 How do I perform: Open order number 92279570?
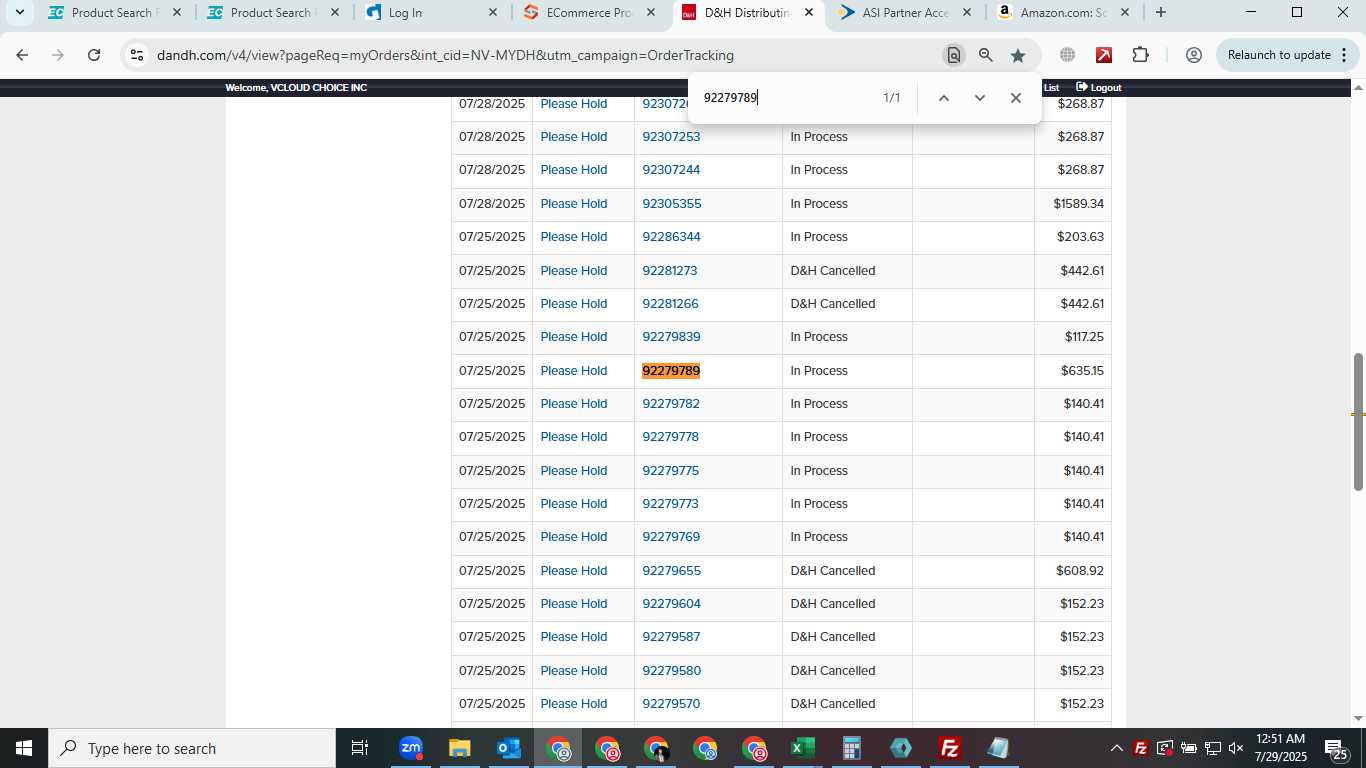point(671,704)
